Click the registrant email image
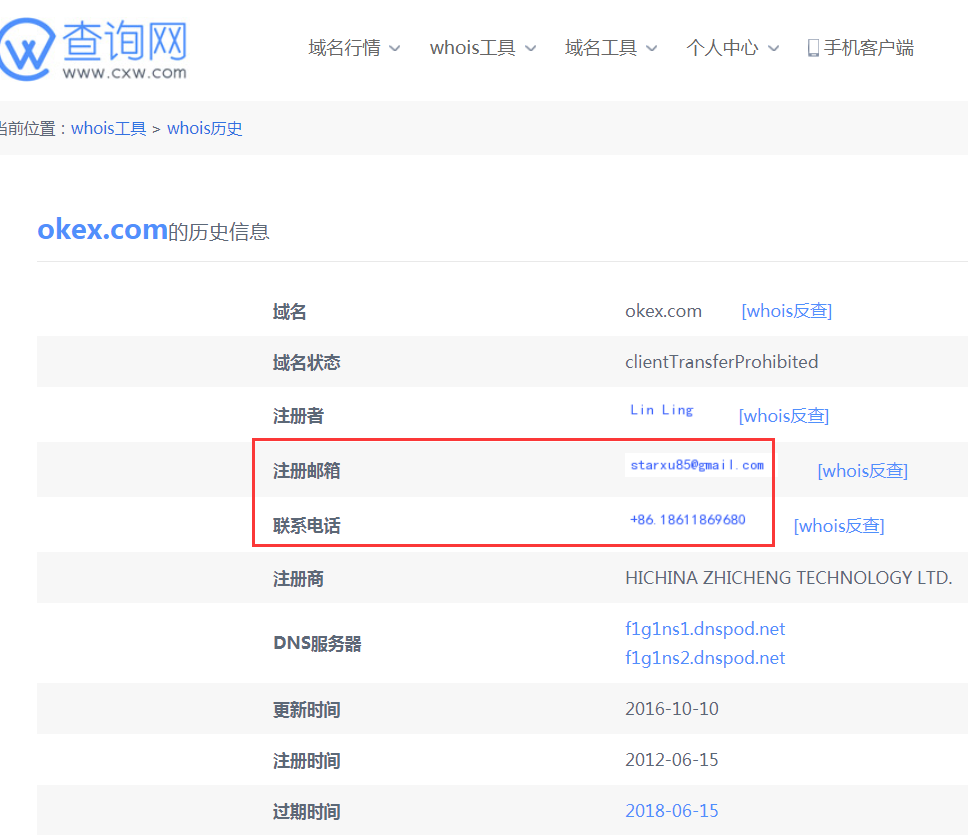This screenshot has height=835, width=968. (x=697, y=465)
